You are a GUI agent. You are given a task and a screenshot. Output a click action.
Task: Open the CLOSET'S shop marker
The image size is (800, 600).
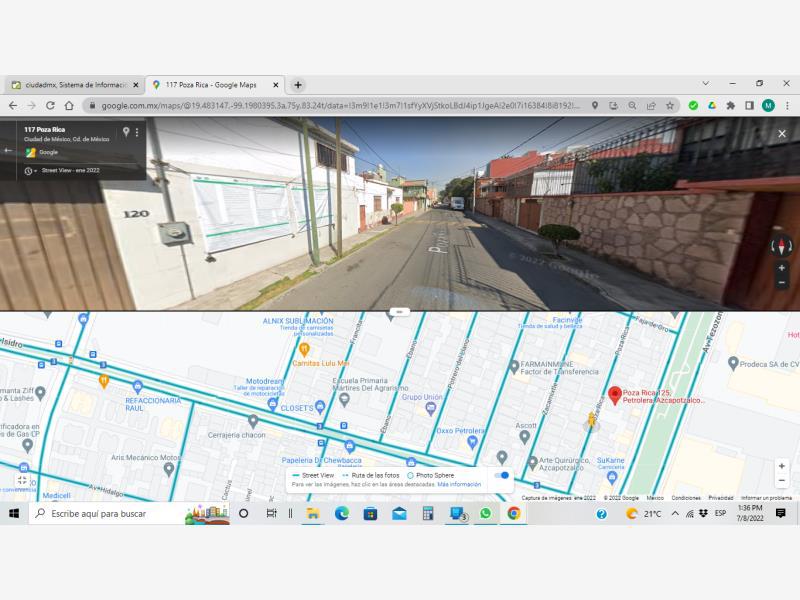pos(320,407)
